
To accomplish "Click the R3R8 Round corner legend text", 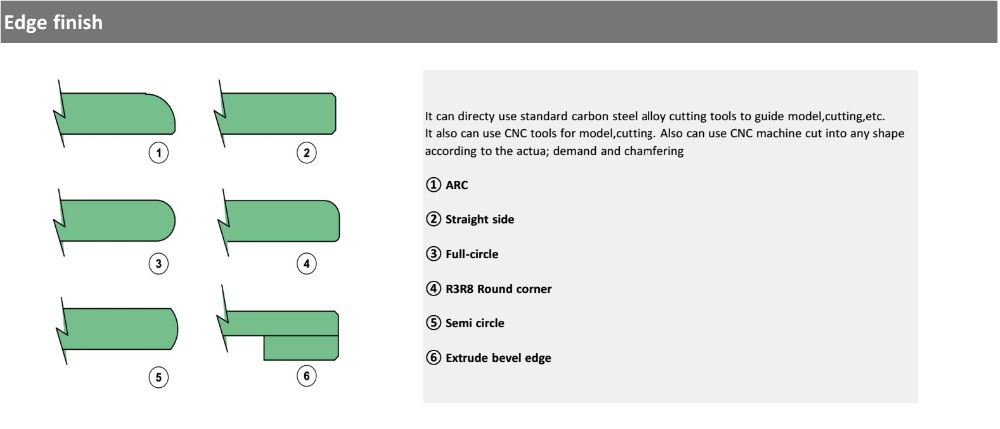I will tap(498, 289).
